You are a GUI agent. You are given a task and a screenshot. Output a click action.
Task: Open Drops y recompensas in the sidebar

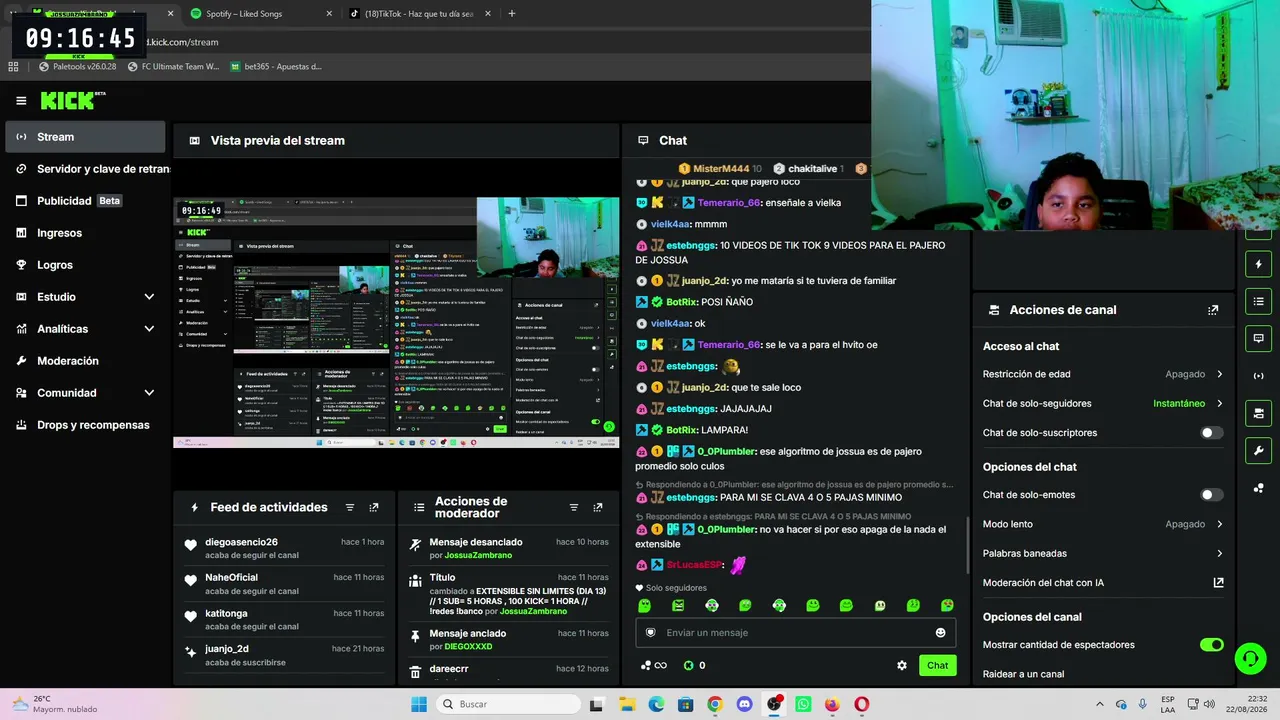click(85, 425)
